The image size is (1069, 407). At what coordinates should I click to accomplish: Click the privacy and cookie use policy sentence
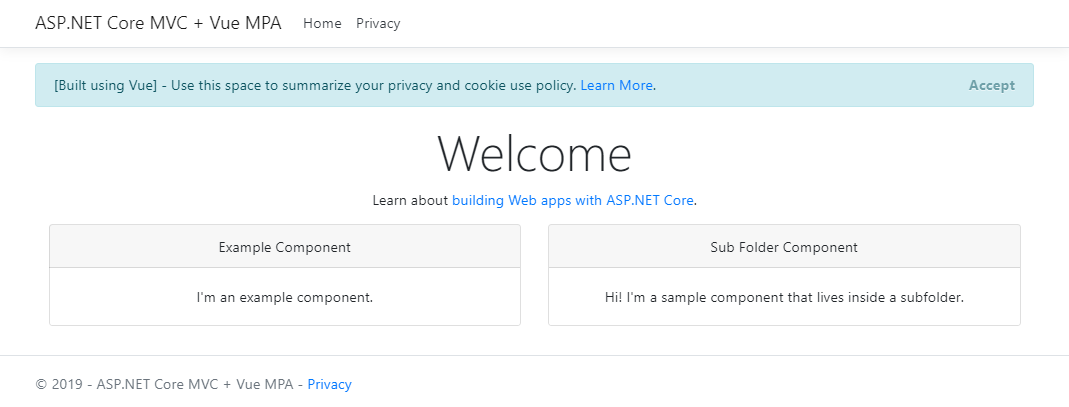pyautogui.click(x=375, y=86)
